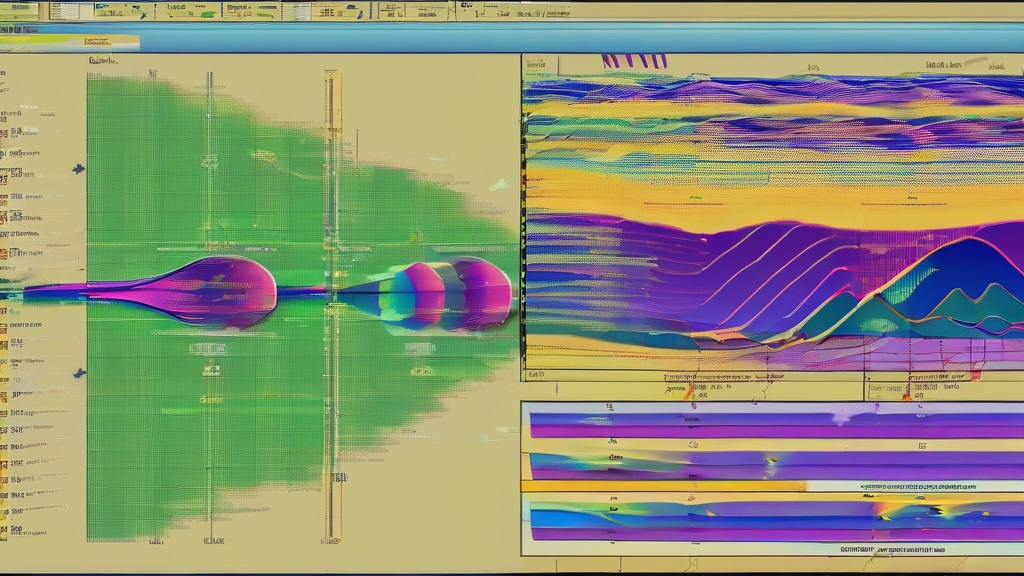Select the striped multicolor sphere cluster
This screenshot has height=576, width=1024.
447,294
